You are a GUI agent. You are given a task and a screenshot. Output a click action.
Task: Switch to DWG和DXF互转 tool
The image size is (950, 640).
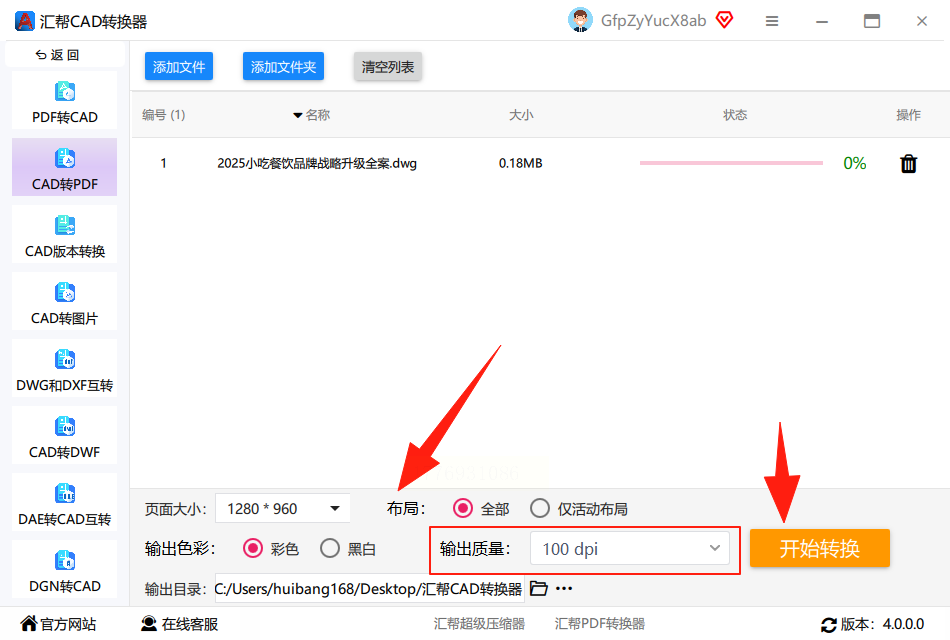(64, 368)
